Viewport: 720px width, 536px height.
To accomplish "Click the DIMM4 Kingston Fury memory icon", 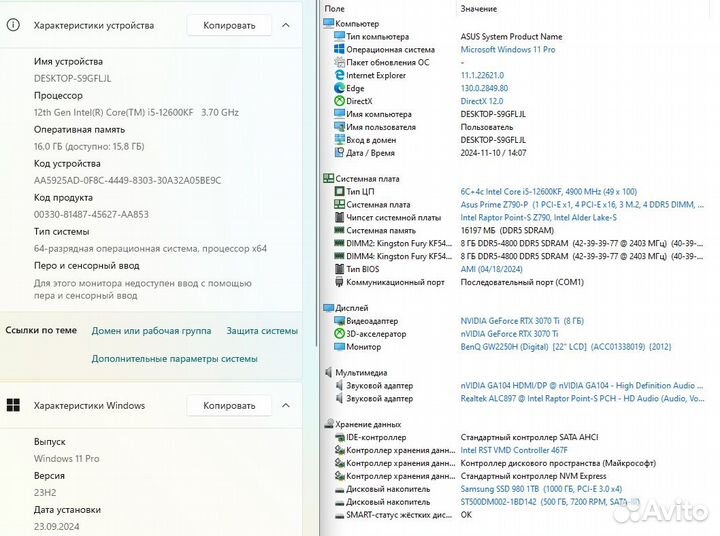I will [339, 256].
